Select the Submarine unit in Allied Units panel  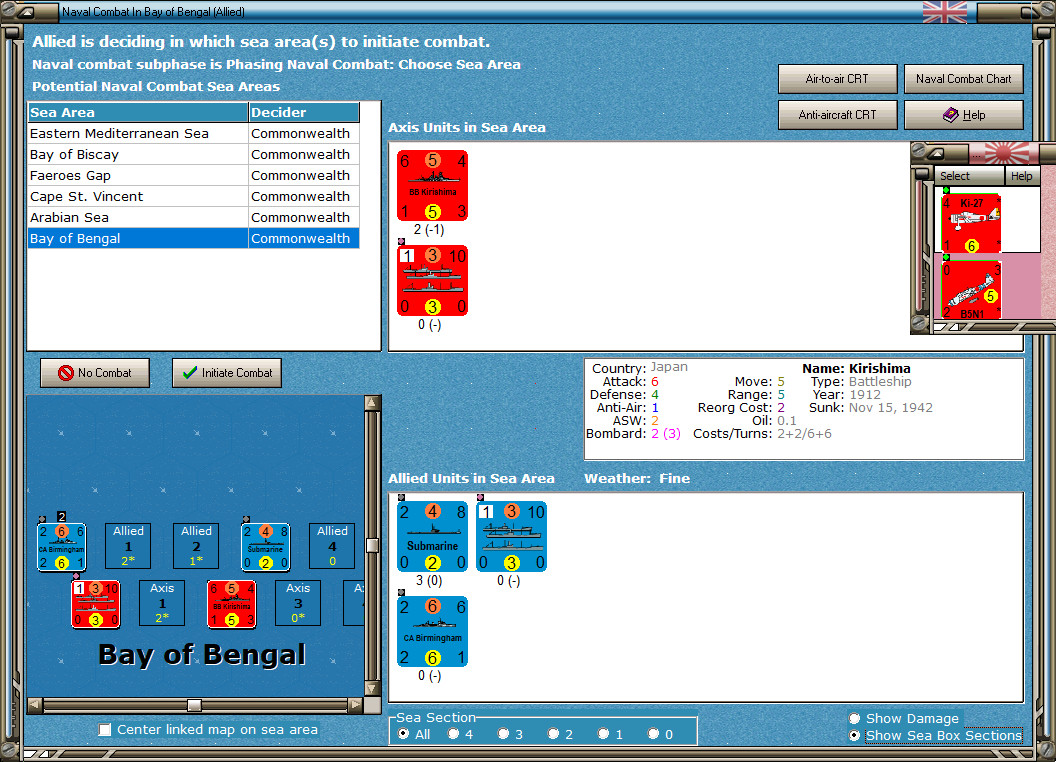point(432,536)
